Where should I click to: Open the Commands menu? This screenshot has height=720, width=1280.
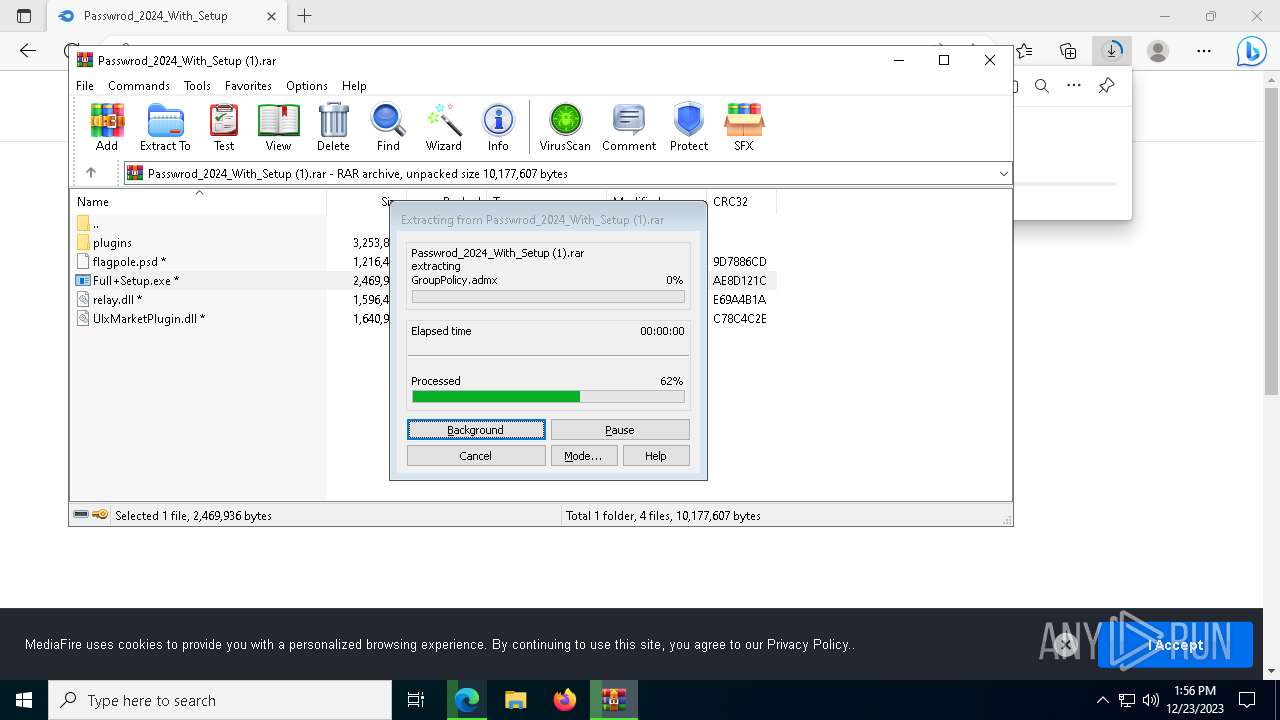(x=139, y=86)
